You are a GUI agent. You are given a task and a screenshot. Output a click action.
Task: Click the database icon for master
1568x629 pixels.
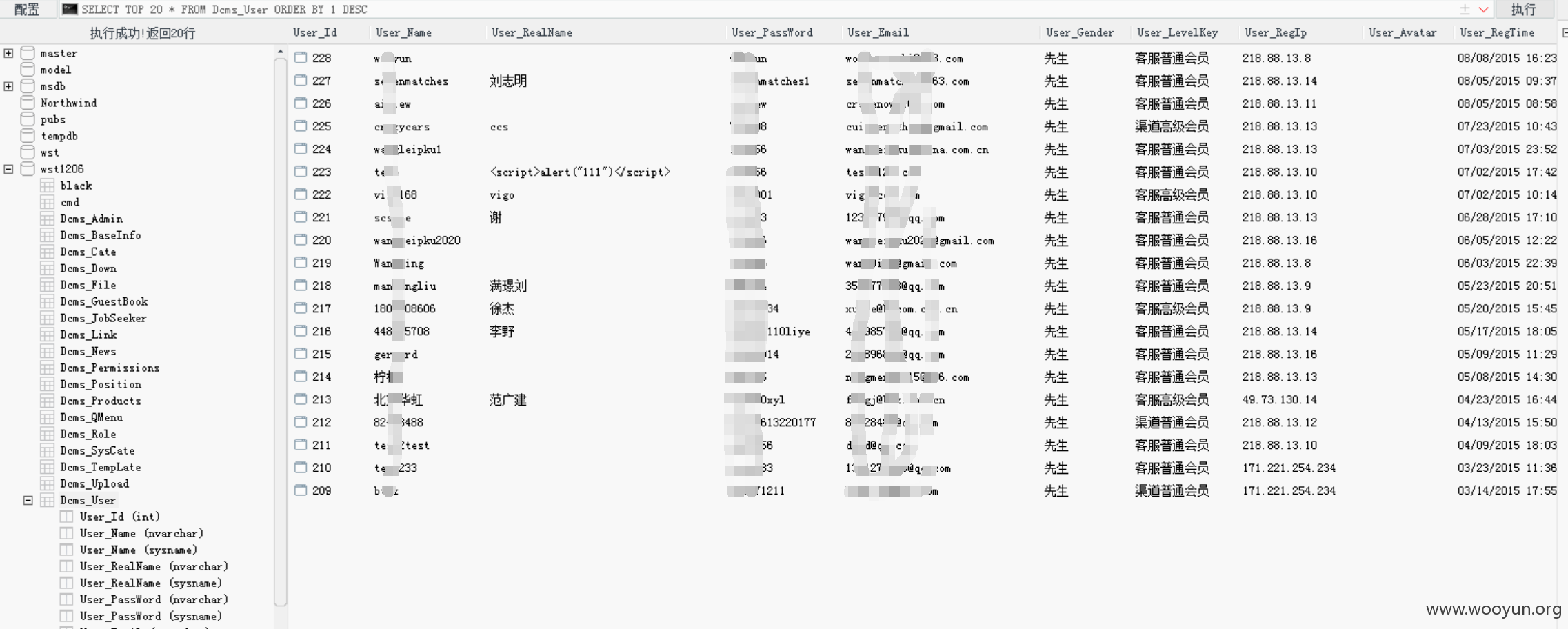click(x=28, y=53)
